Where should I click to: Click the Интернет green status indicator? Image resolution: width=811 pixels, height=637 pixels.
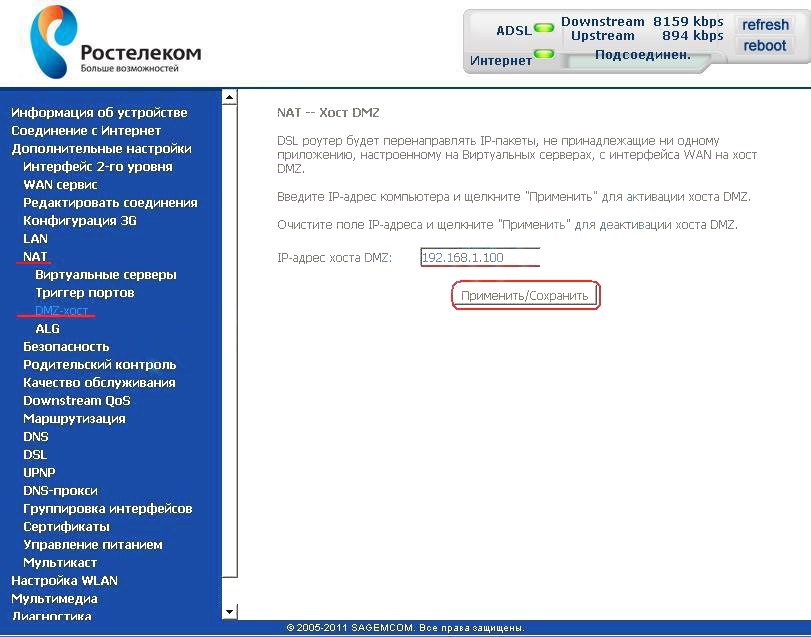coord(544,54)
